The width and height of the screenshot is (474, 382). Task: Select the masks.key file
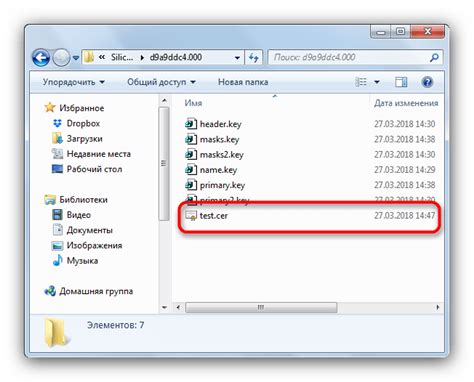tap(219, 139)
